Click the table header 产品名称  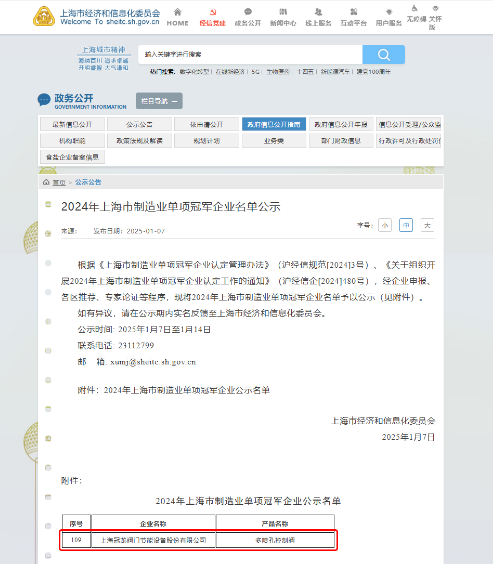point(275,524)
